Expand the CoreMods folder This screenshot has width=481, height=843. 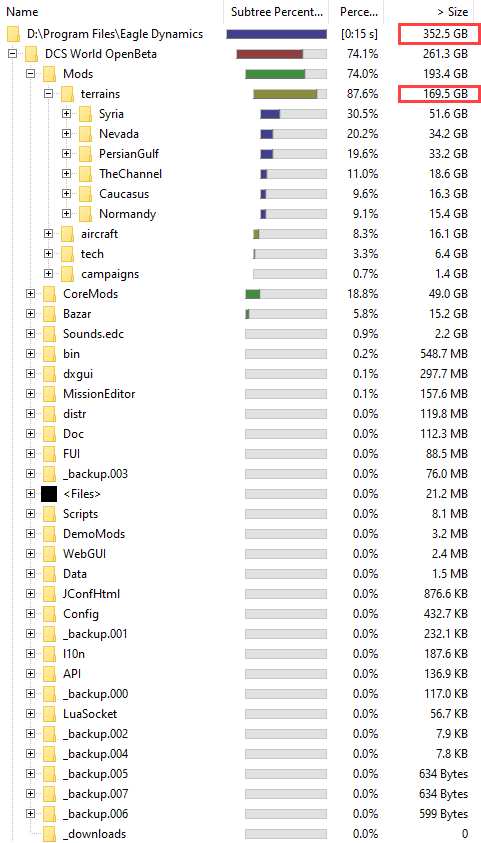[x=31, y=294]
